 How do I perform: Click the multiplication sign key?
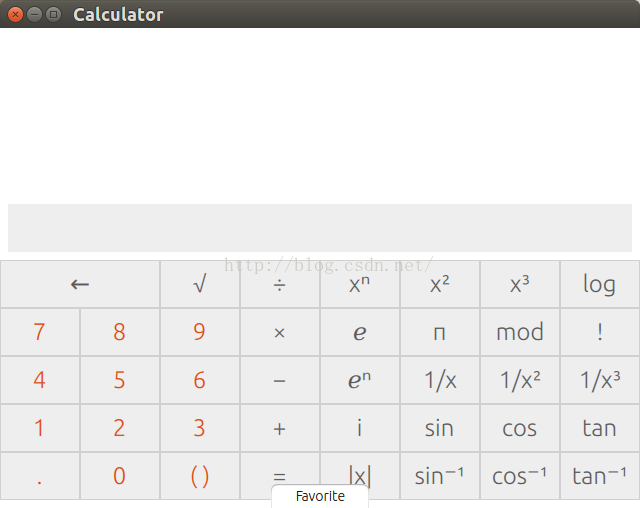[x=280, y=332]
